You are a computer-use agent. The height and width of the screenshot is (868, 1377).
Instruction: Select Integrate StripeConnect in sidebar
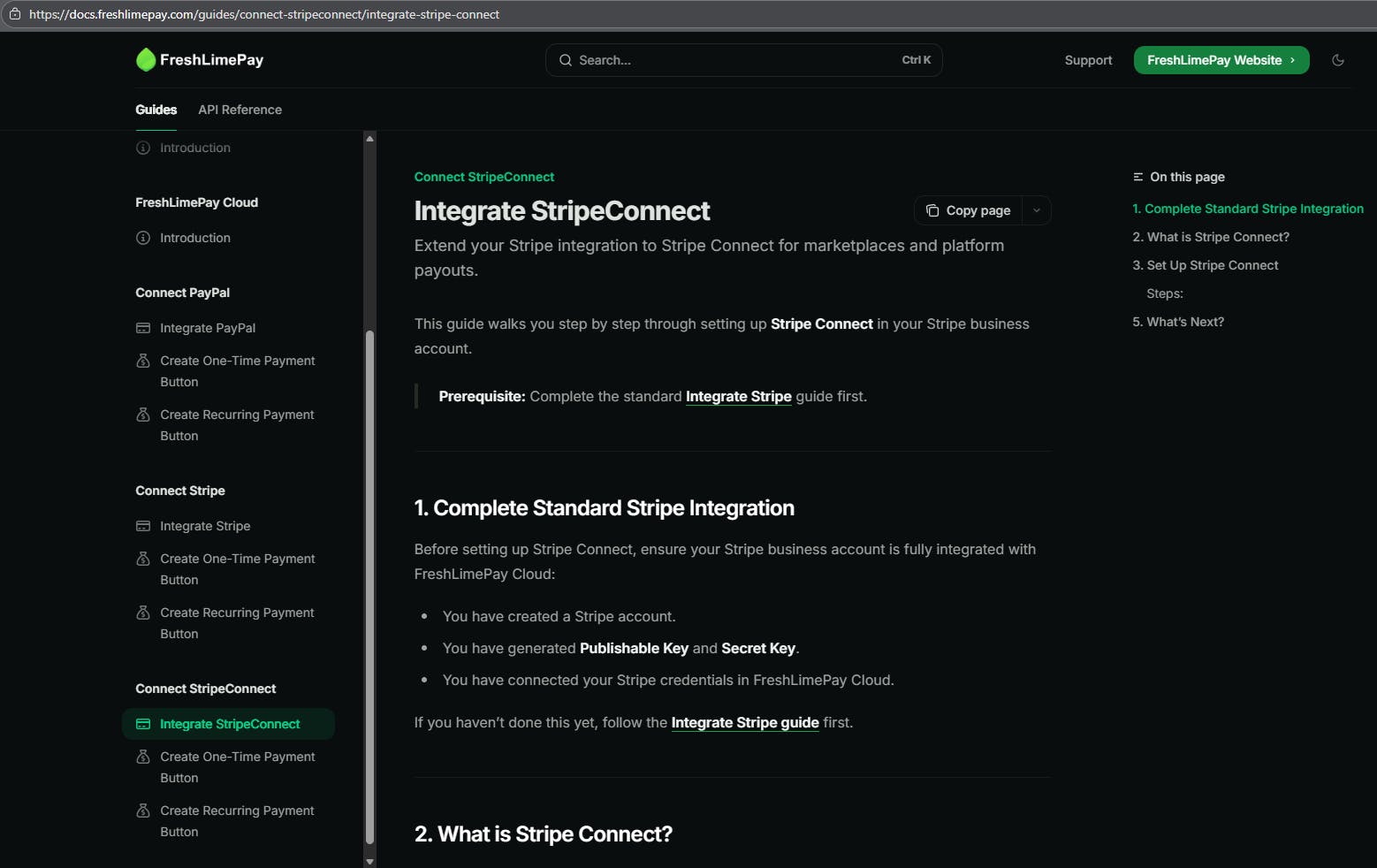(x=228, y=724)
